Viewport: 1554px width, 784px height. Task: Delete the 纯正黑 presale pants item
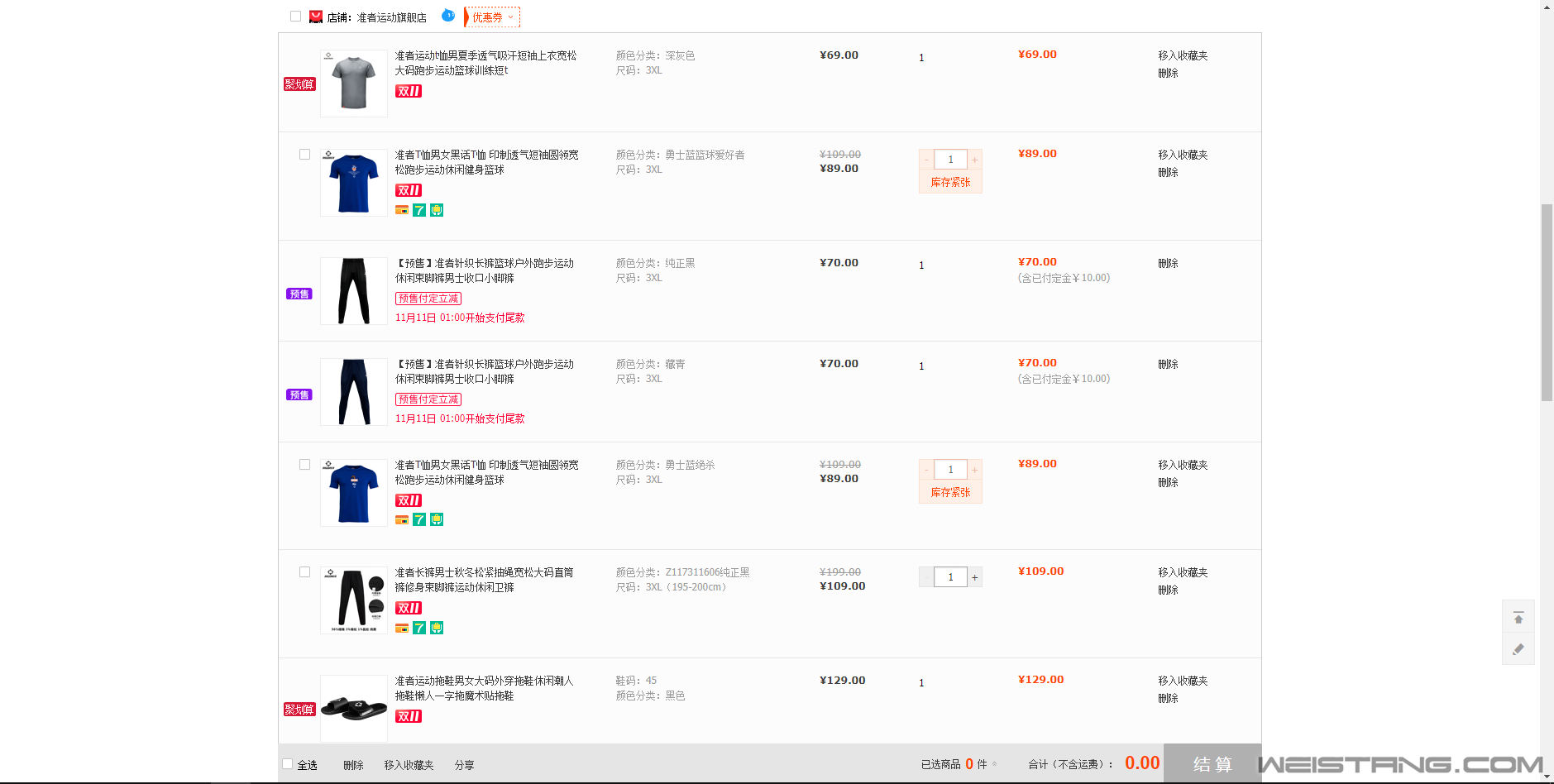click(x=1168, y=263)
